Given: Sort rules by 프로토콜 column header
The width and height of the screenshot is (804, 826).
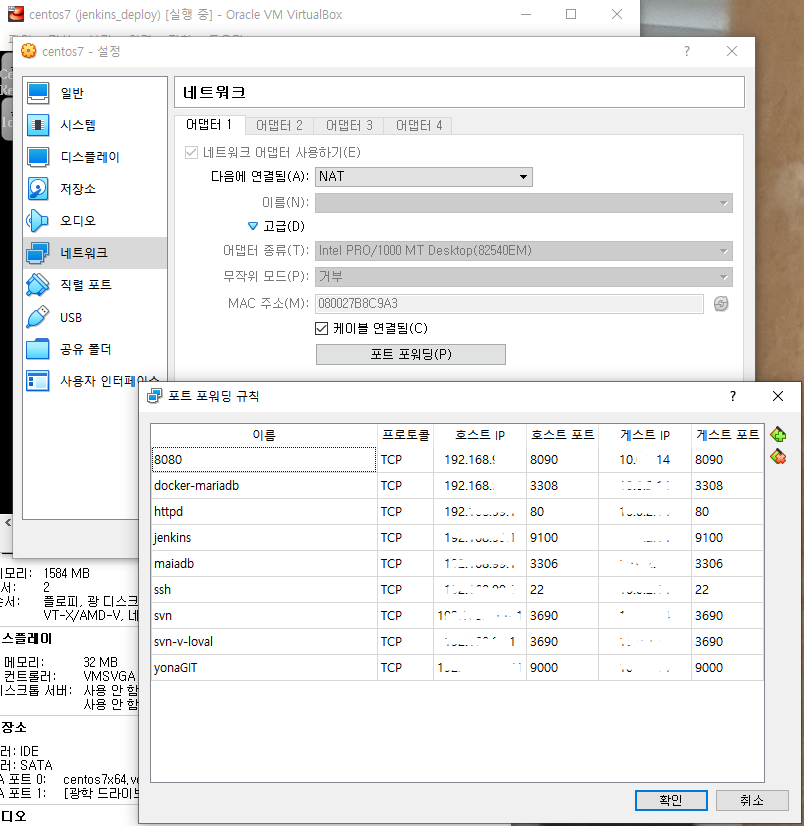Looking at the screenshot, I should (405, 435).
